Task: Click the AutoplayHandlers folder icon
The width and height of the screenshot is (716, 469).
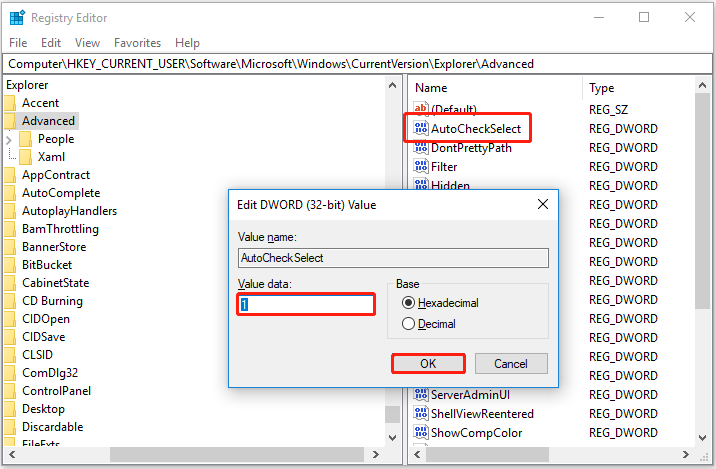Action: point(11,211)
